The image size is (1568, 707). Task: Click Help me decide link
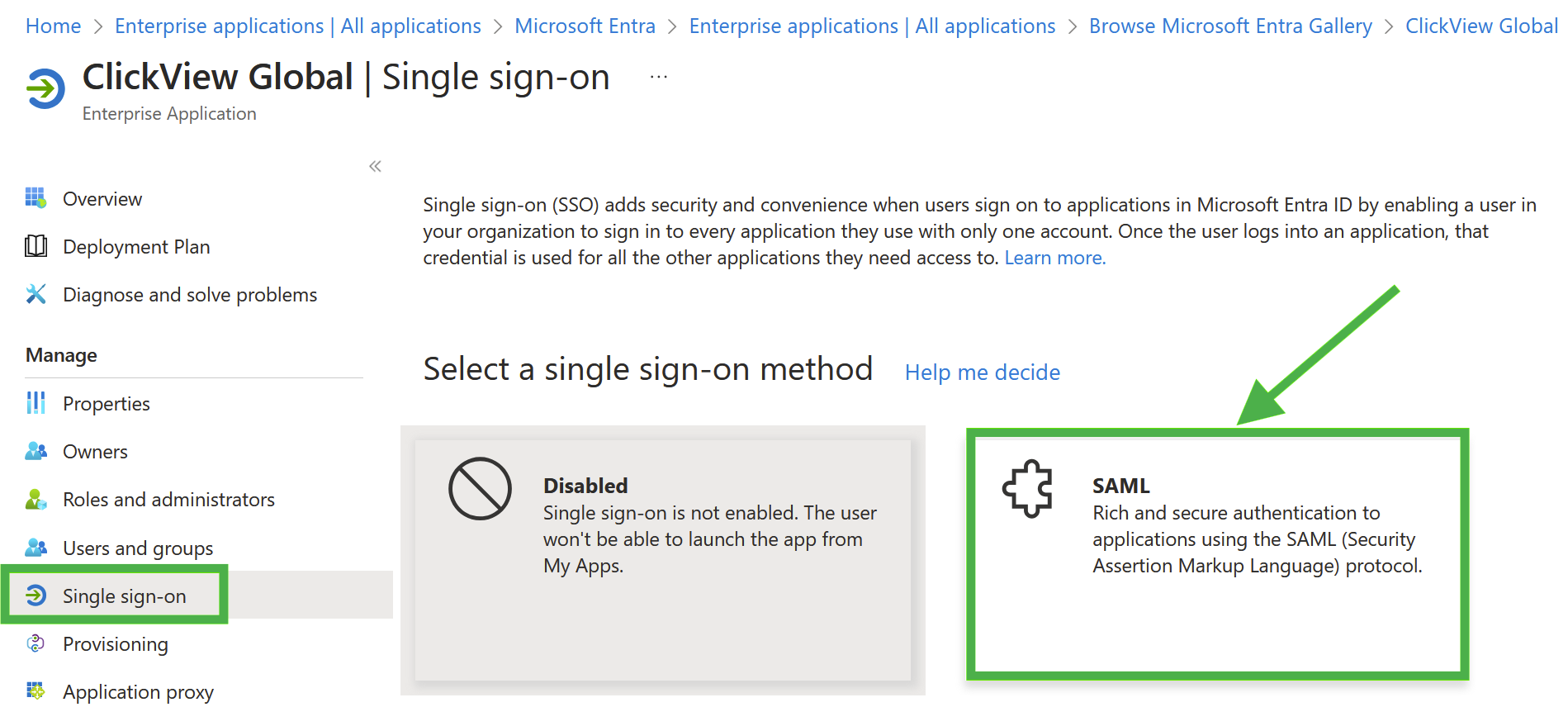pyautogui.click(x=983, y=372)
